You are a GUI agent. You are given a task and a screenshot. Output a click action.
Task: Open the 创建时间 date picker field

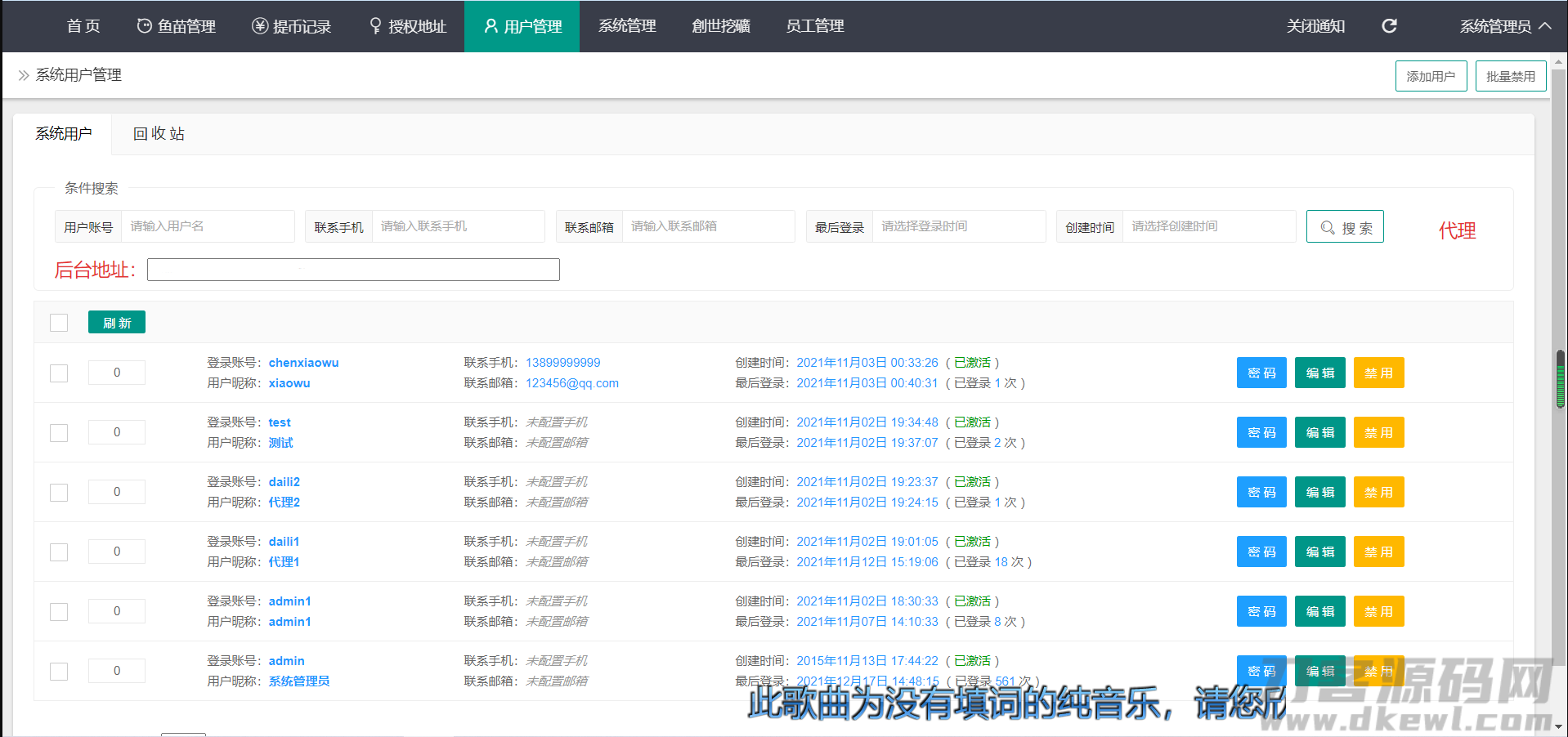click(x=1207, y=226)
